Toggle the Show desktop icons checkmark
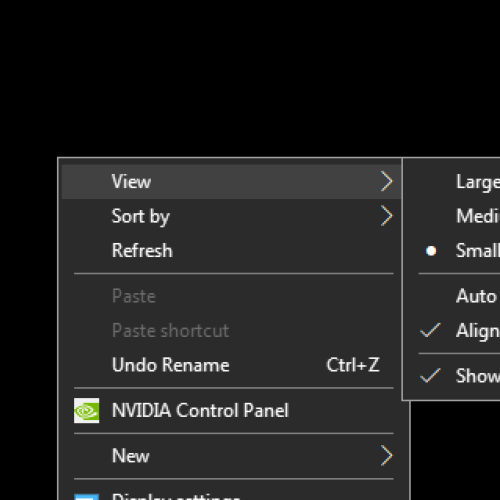500x500 pixels. pyautogui.click(x=430, y=376)
